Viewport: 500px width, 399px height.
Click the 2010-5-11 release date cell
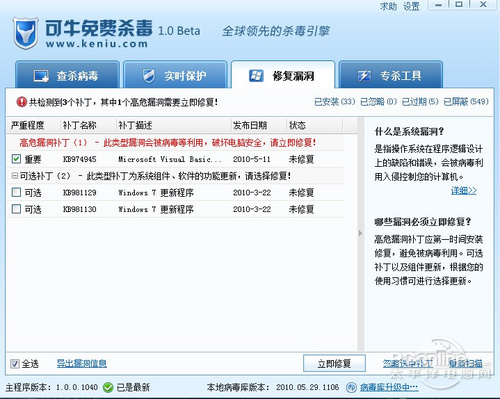252,159
